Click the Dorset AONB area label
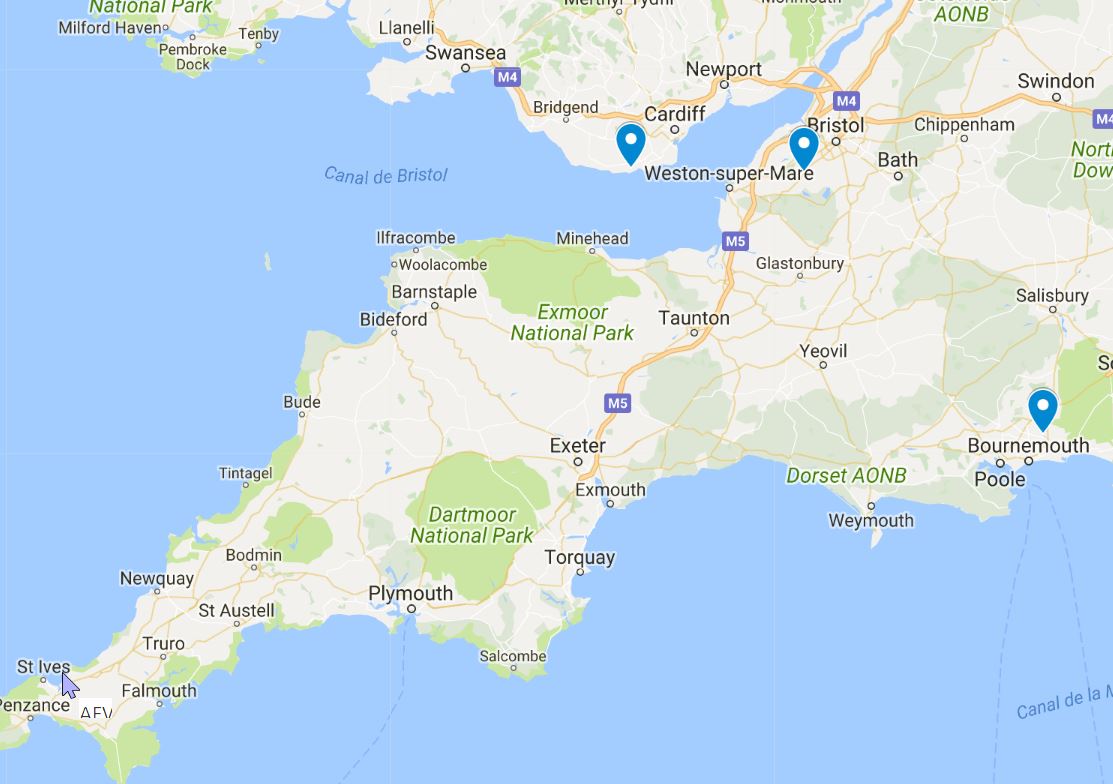Screen dimensions: 1113x784 tap(846, 475)
